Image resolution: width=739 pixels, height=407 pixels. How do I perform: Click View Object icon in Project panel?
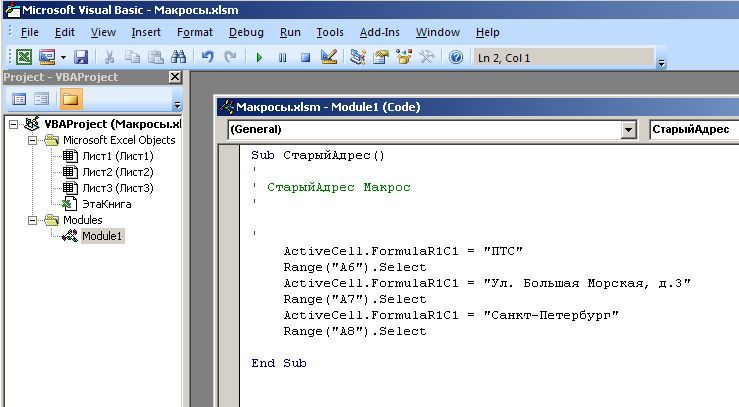point(41,99)
